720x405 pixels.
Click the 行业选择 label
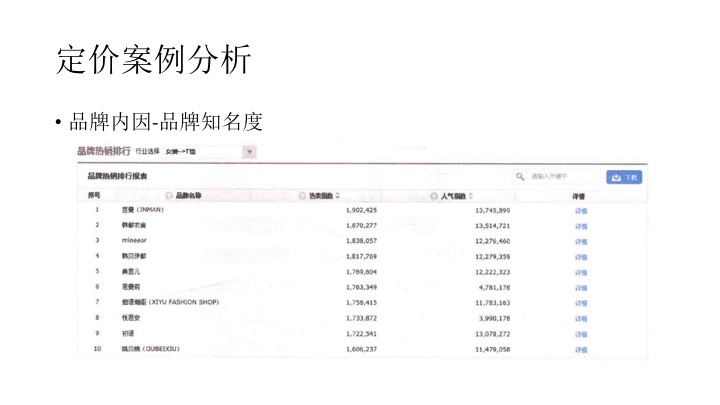(147, 151)
